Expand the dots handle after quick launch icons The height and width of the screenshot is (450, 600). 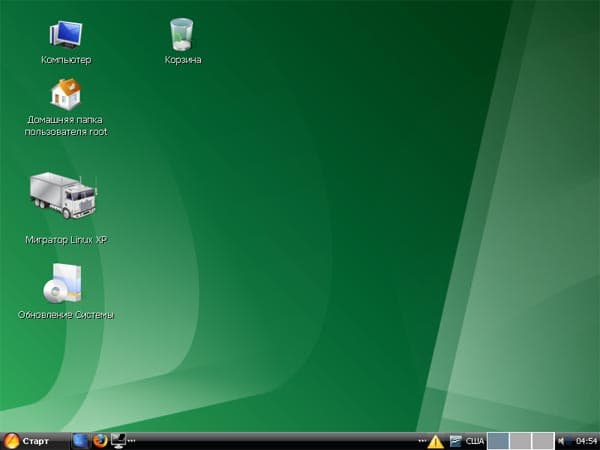(x=132, y=441)
